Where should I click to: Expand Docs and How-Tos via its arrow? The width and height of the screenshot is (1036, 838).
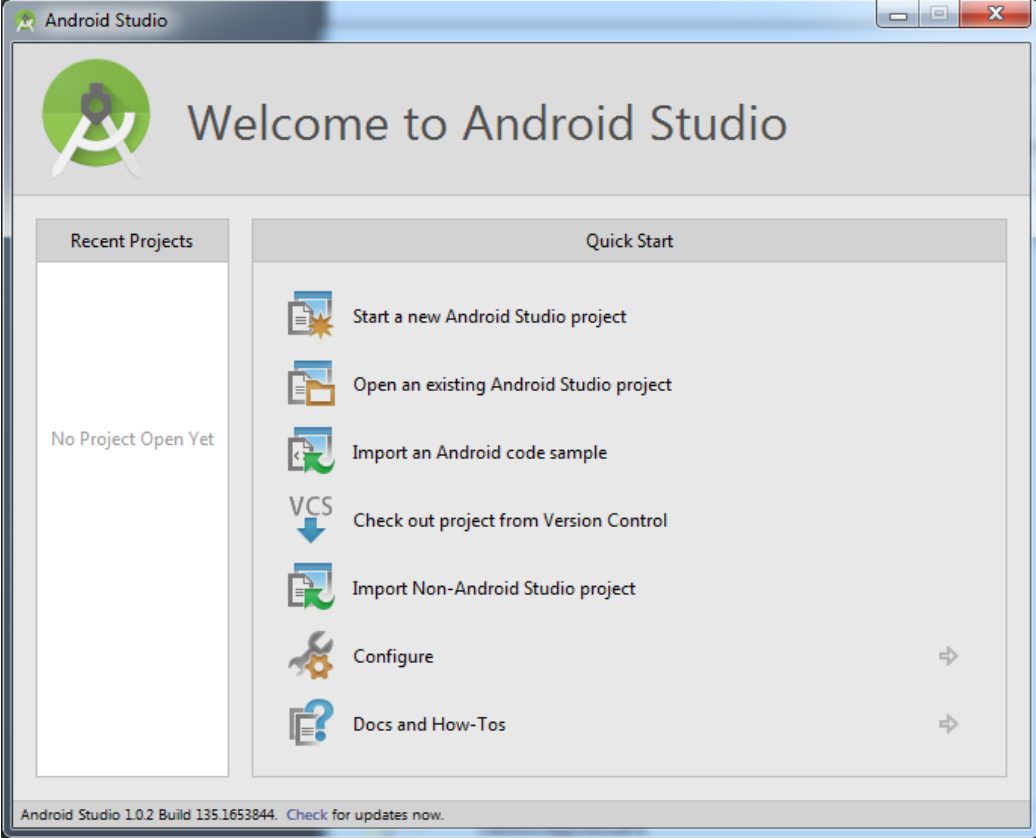(x=948, y=724)
